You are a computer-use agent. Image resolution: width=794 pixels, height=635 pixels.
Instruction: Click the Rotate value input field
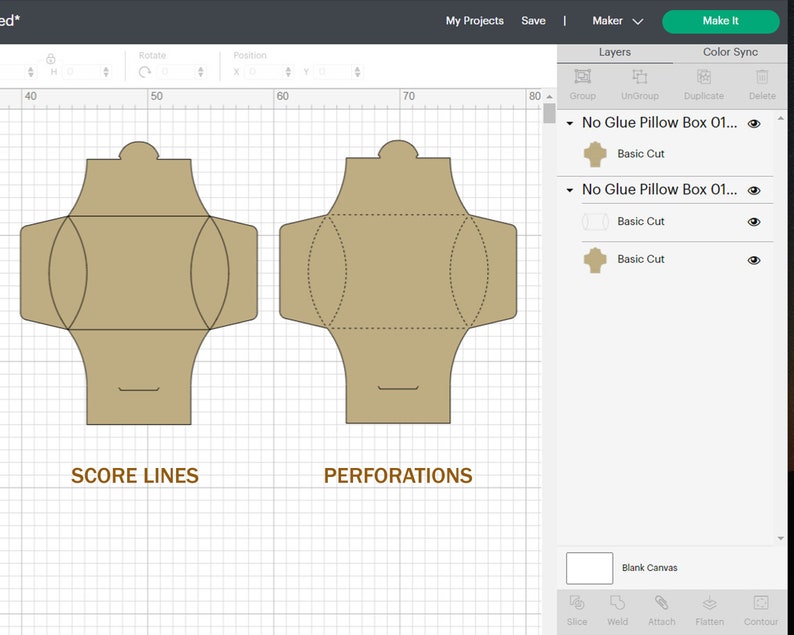176,72
